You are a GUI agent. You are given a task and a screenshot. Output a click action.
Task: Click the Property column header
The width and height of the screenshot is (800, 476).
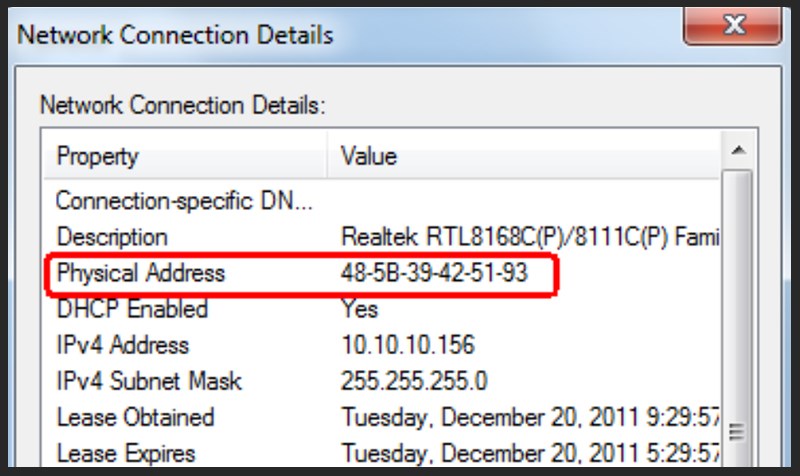tap(98, 157)
